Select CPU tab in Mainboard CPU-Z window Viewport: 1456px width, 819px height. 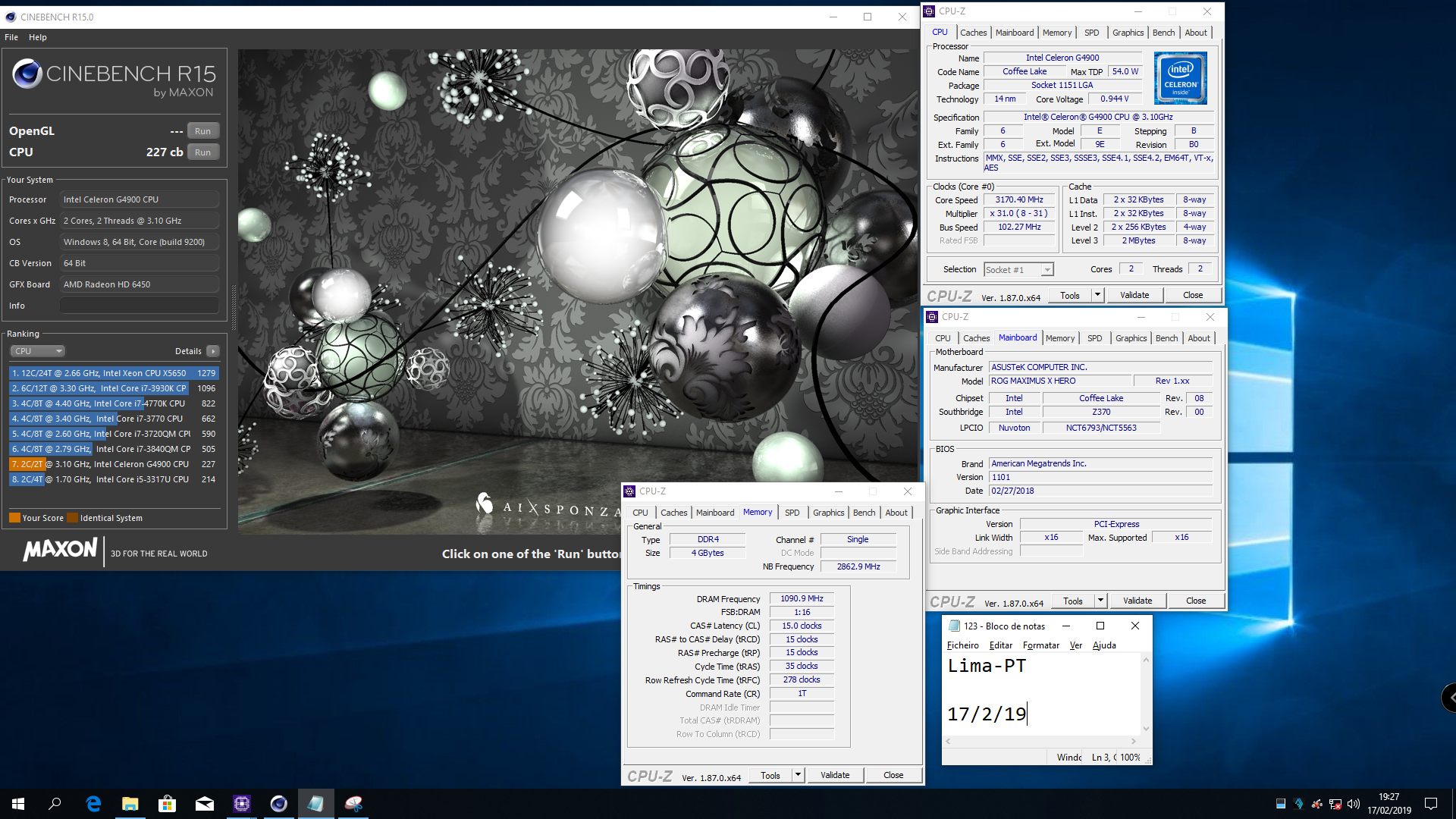pos(943,338)
